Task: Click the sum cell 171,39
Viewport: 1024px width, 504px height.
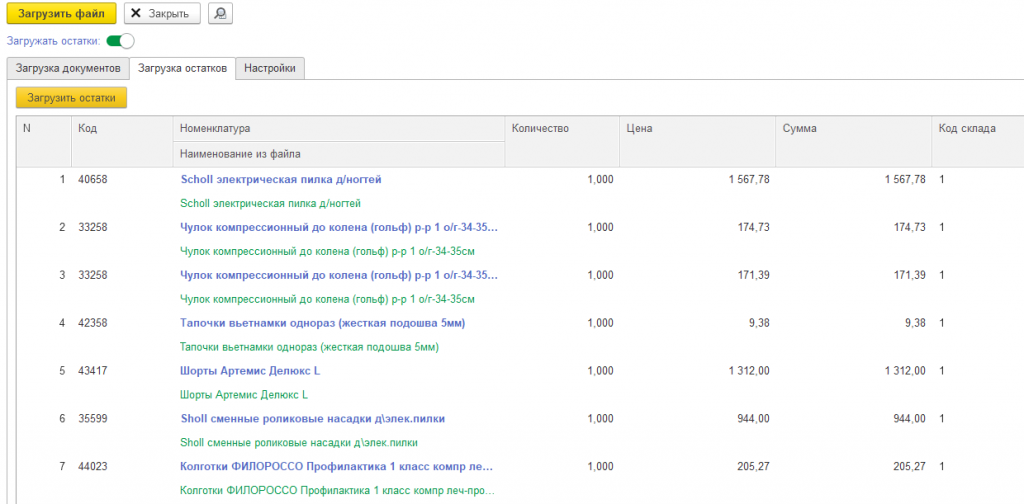Action: point(910,275)
